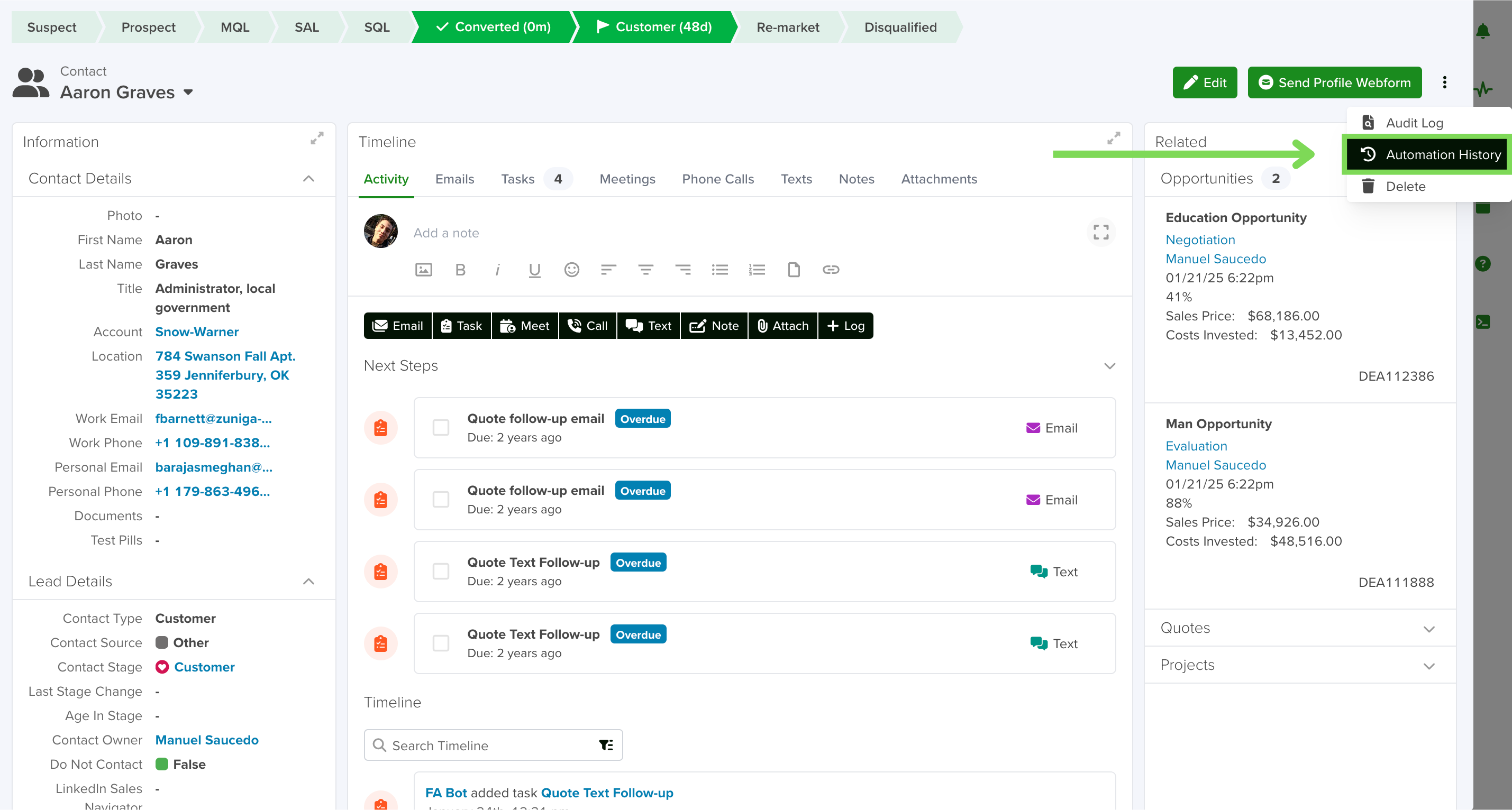Insert a file template in note

coord(794,270)
